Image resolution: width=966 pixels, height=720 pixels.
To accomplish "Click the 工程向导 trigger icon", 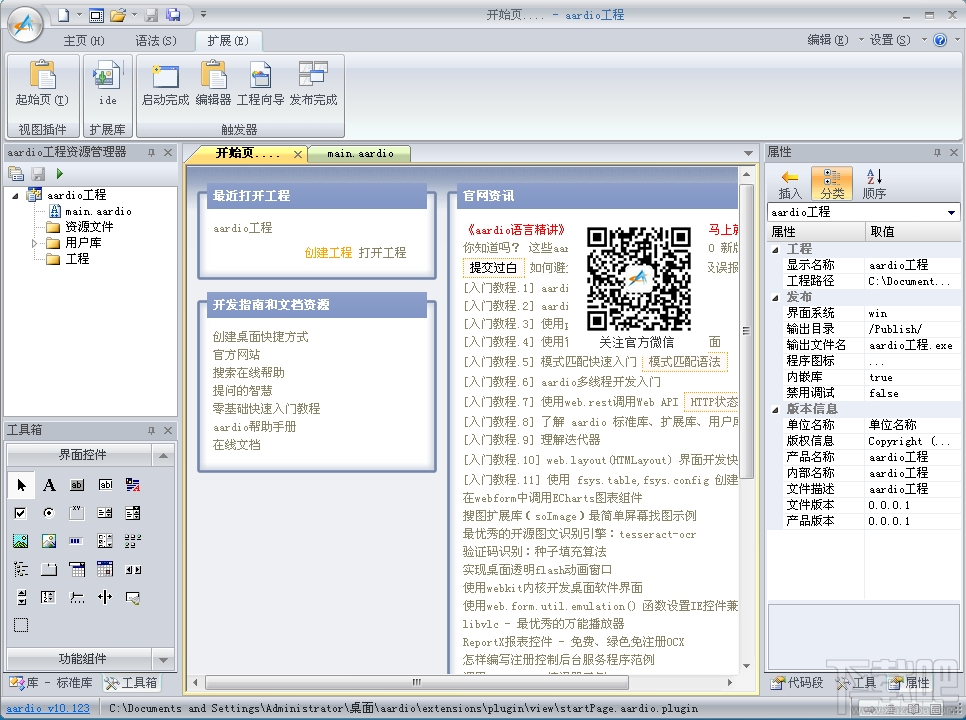I will (261, 83).
